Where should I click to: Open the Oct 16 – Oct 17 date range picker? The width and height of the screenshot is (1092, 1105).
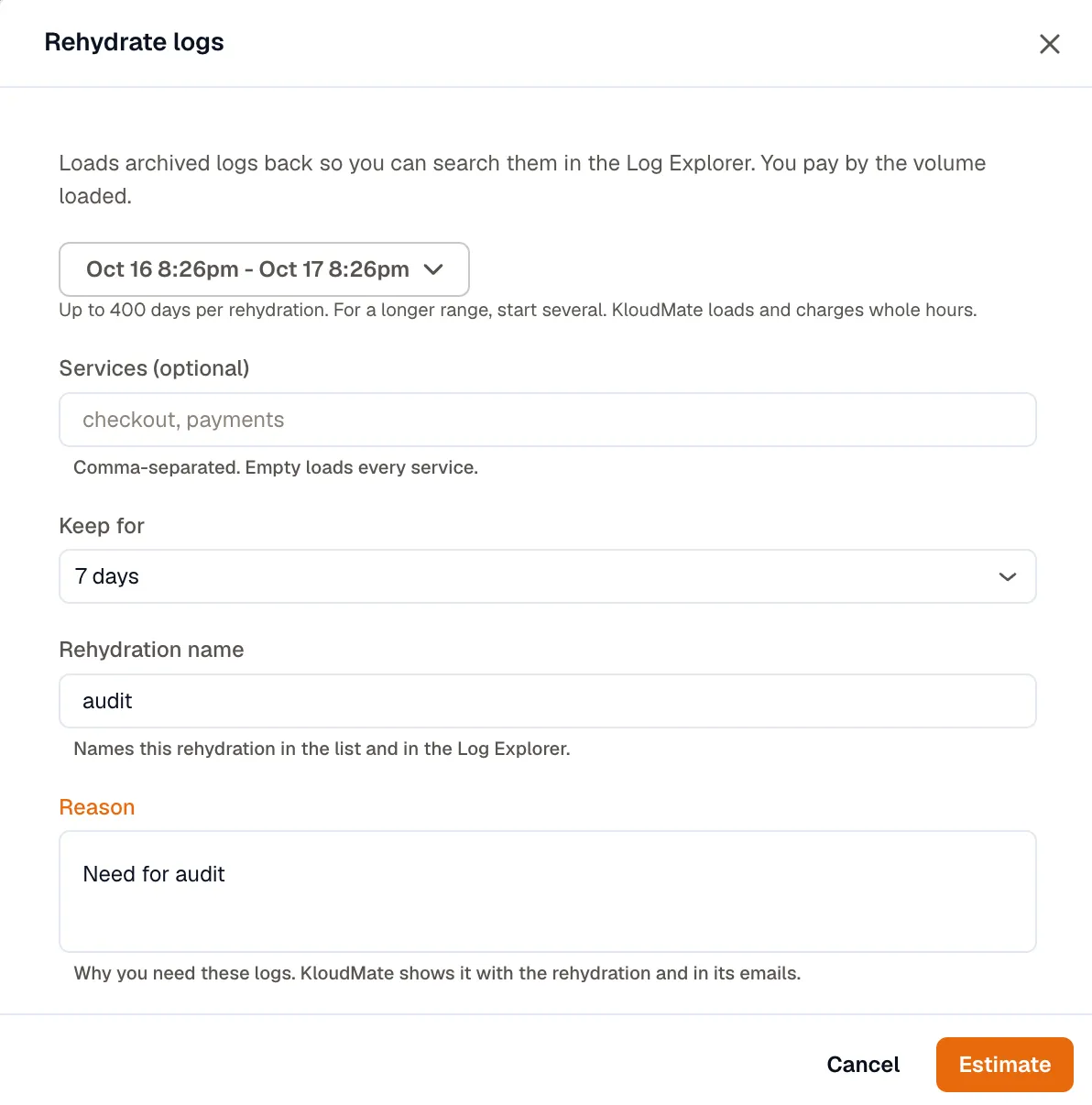[264, 269]
